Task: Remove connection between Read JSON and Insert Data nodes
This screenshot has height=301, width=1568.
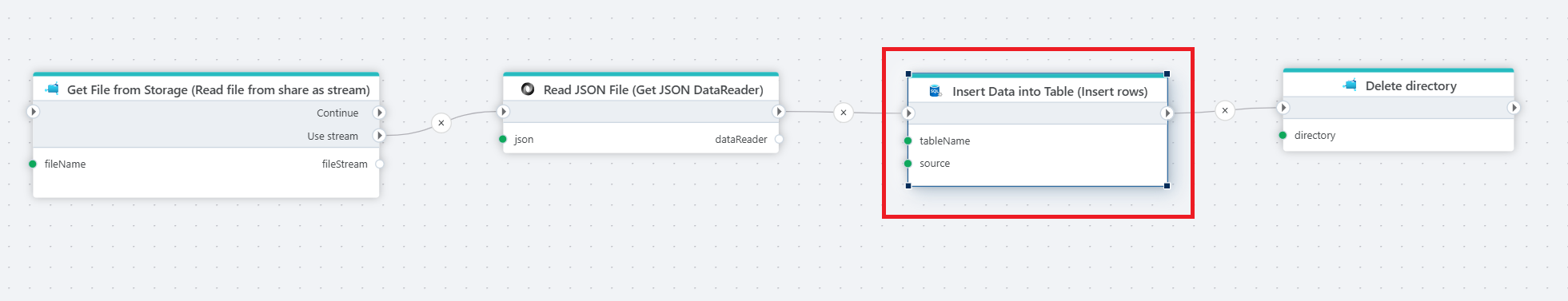Action: point(844,113)
